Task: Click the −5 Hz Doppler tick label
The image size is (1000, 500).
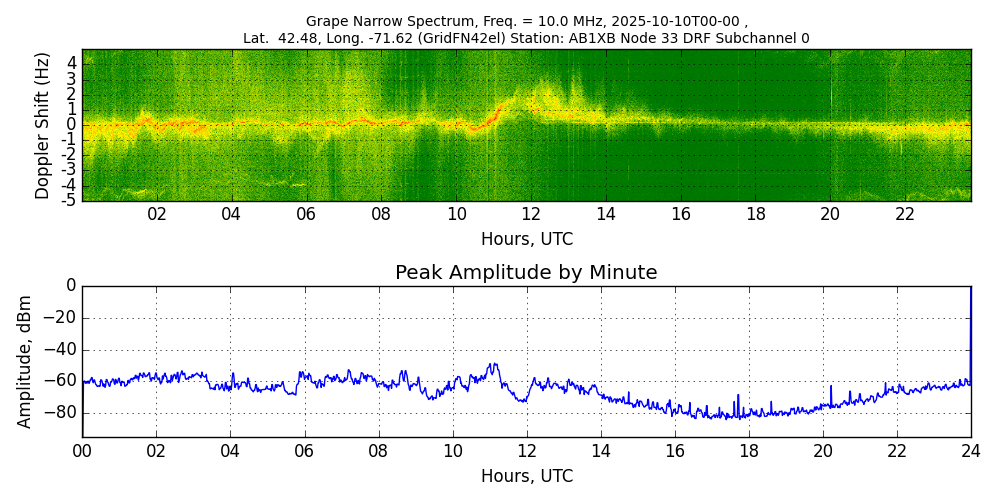Action: click(68, 199)
